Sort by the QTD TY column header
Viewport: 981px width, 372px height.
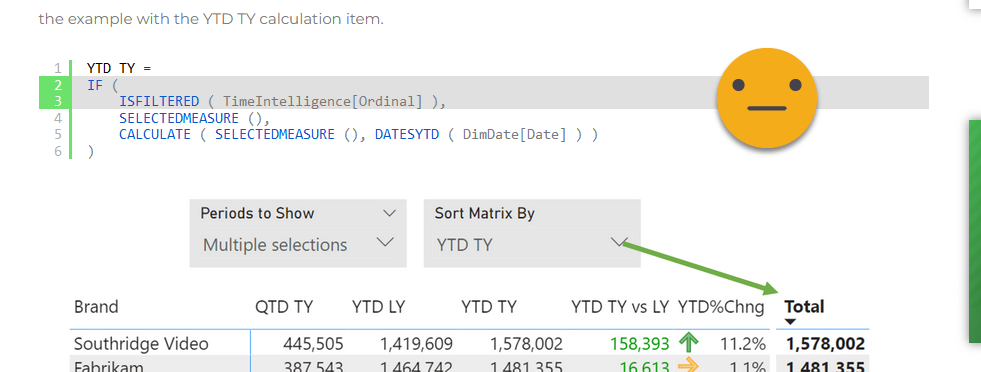coord(284,307)
